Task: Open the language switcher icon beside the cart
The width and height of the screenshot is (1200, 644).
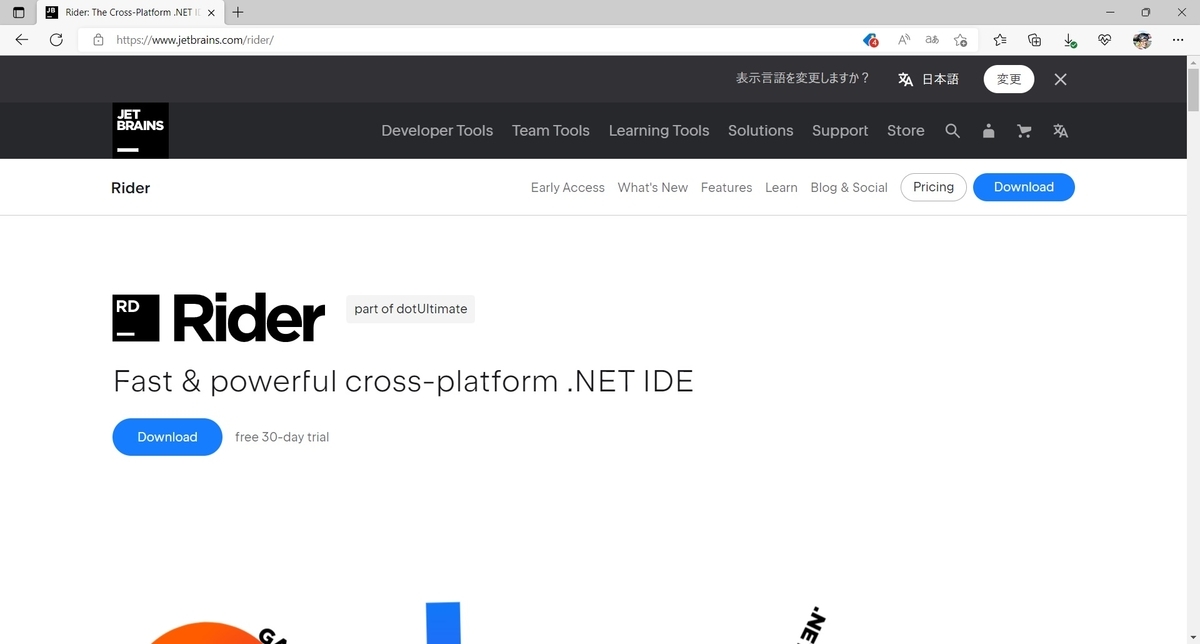Action: coord(1060,130)
